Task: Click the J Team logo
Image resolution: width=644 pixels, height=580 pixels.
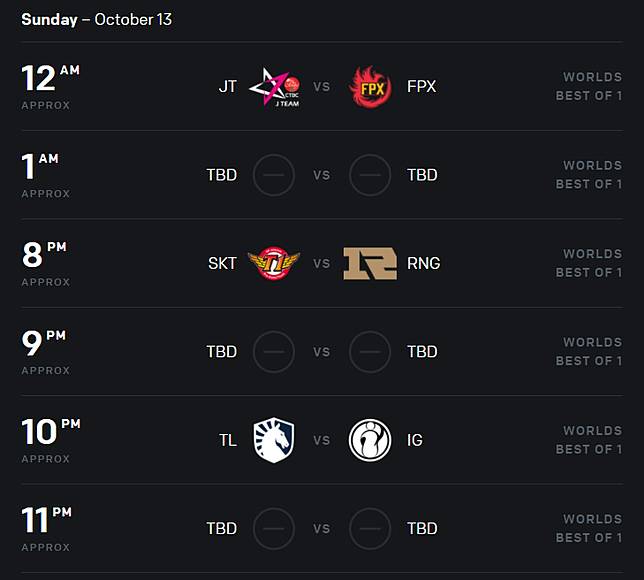Action: pos(274,87)
